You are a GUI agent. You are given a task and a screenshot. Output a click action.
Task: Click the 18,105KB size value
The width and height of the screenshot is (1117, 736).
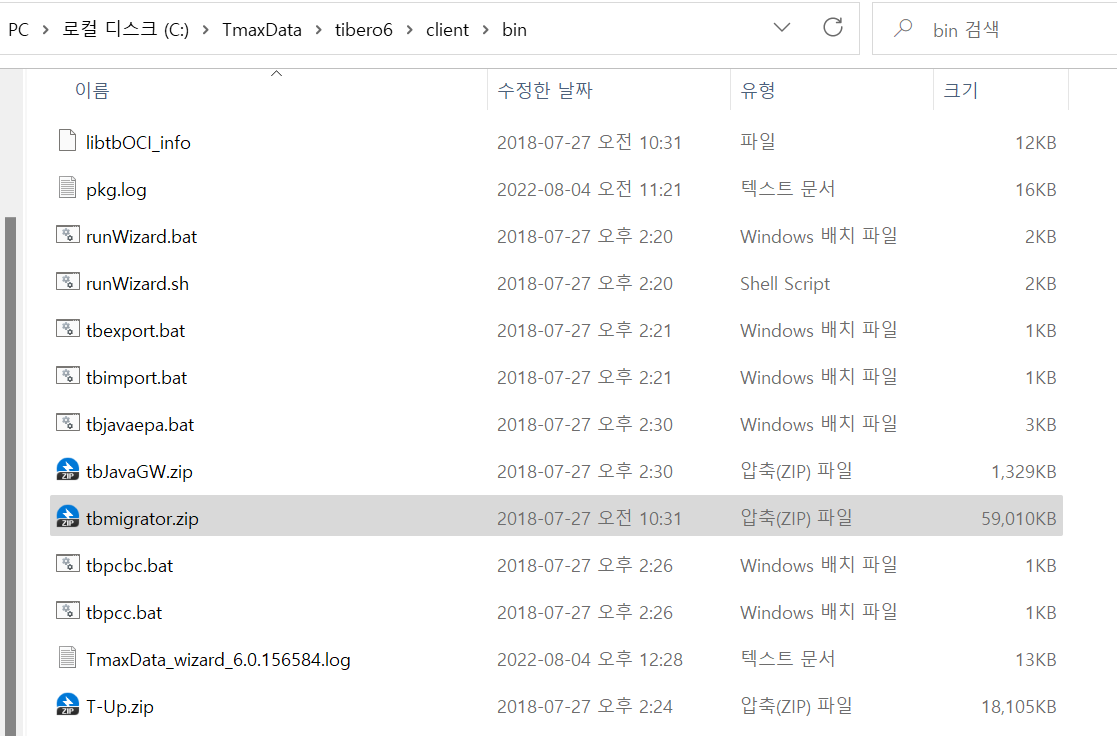[x=1019, y=707]
